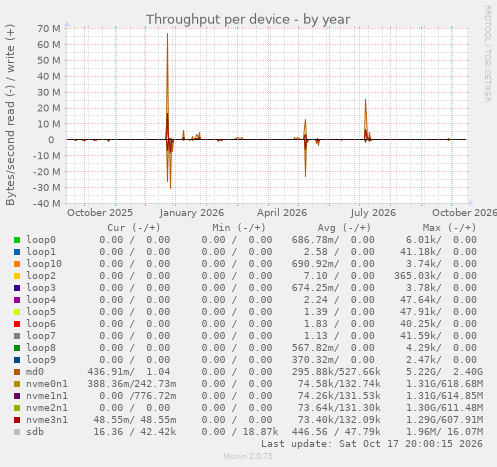Click the nvme1n1 dark purple swatch

tap(17, 396)
